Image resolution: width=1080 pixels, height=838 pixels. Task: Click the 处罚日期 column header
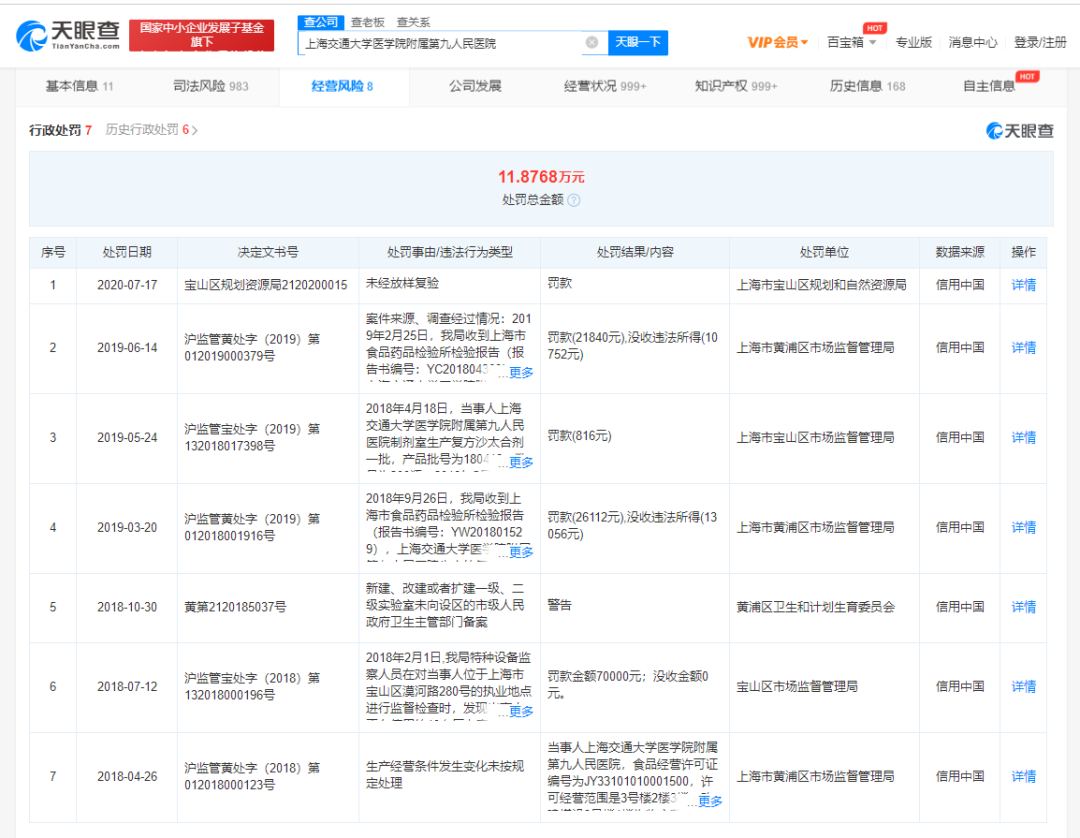coord(127,253)
